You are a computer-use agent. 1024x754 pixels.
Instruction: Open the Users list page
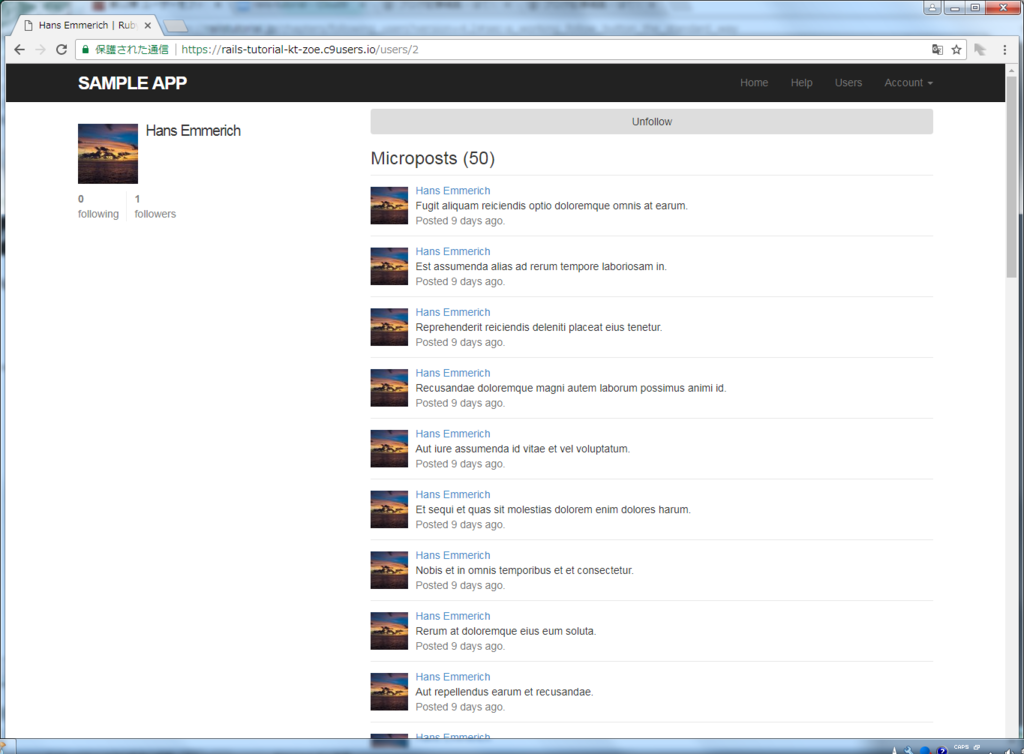[x=848, y=83]
